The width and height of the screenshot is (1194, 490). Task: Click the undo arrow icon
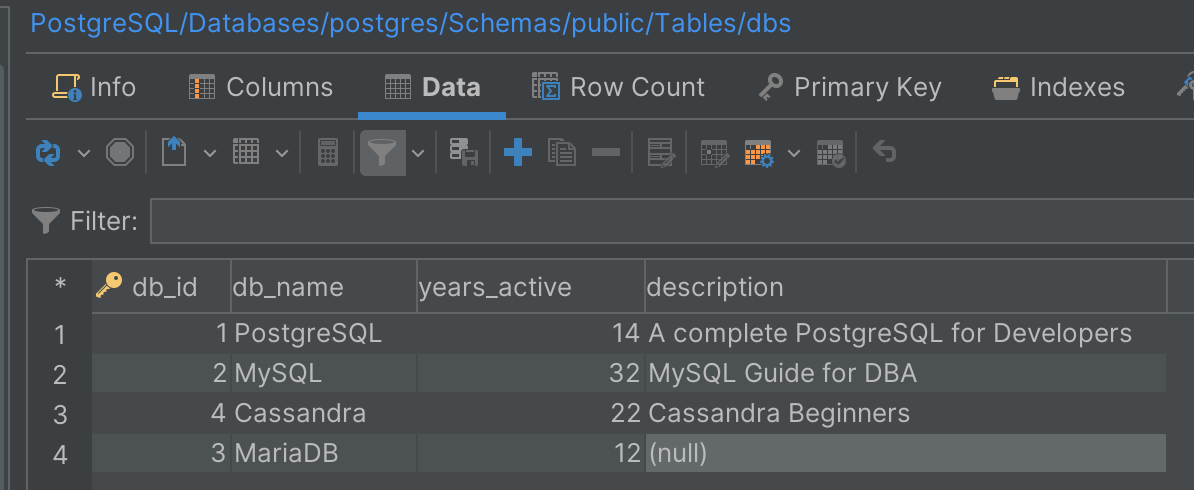[x=884, y=153]
